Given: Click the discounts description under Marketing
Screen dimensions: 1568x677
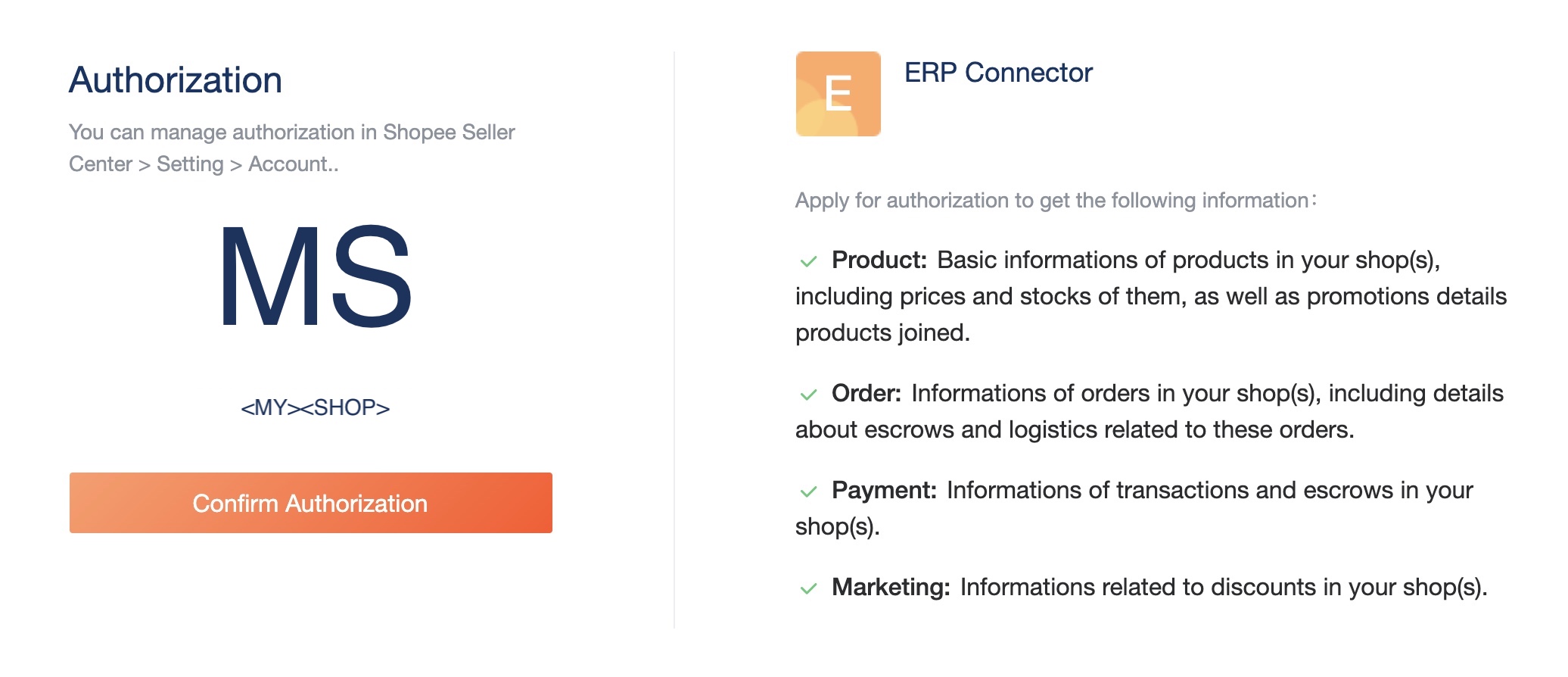Looking at the screenshot, I should point(1223,587).
